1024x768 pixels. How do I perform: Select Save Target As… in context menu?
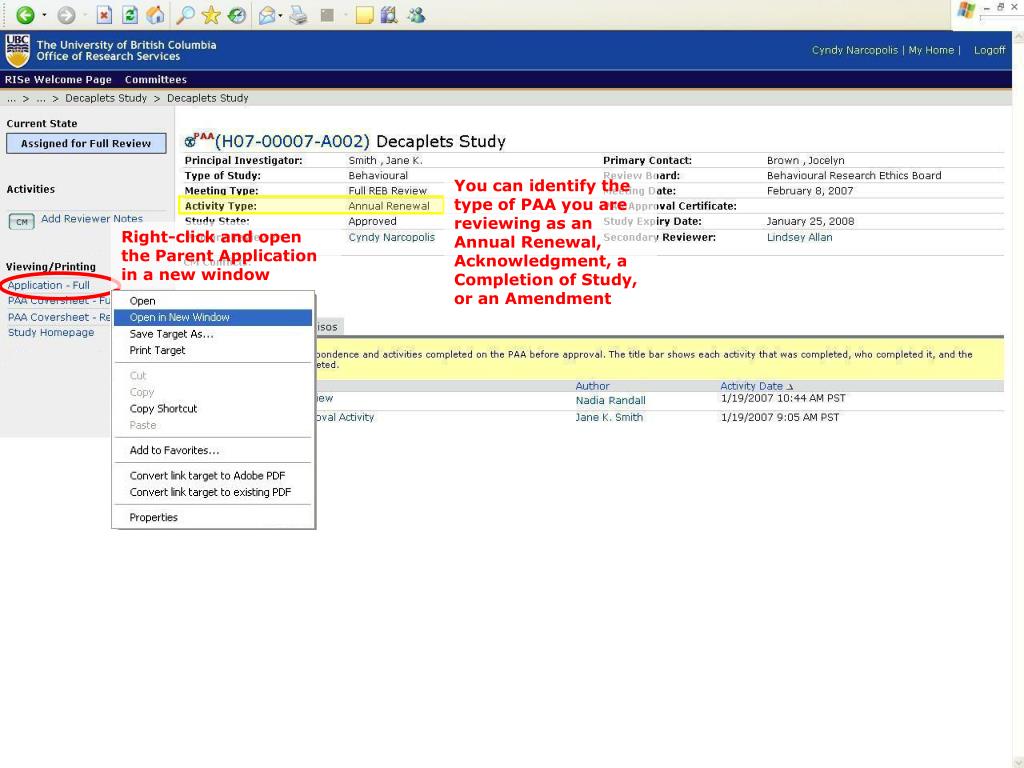point(213,334)
